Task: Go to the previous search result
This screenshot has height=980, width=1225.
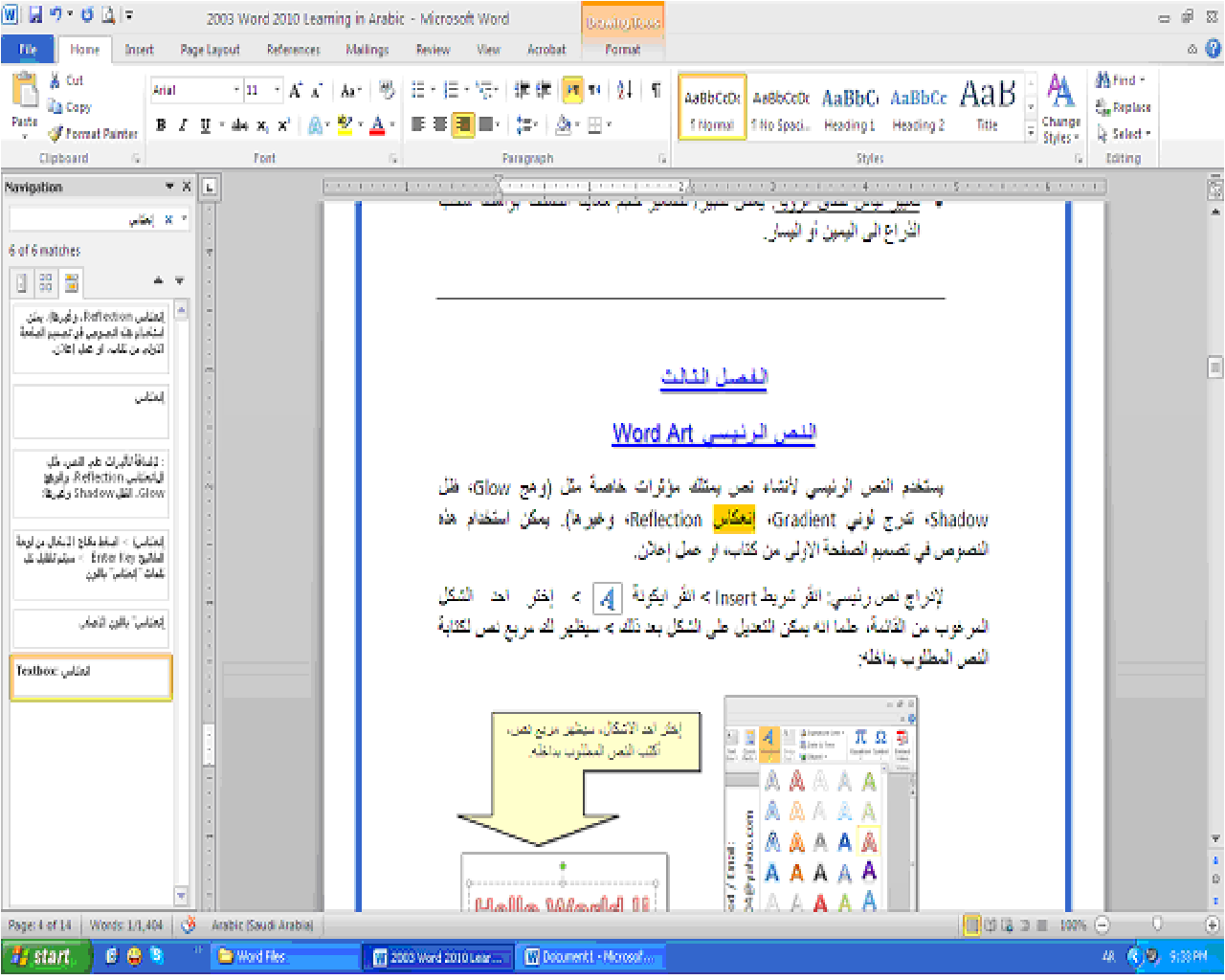Action: (x=159, y=281)
